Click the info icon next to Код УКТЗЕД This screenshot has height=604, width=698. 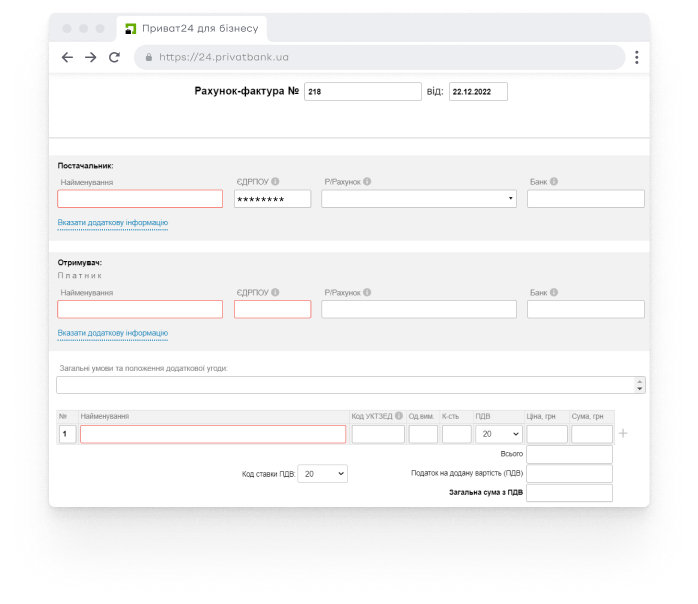tap(399, 416)
